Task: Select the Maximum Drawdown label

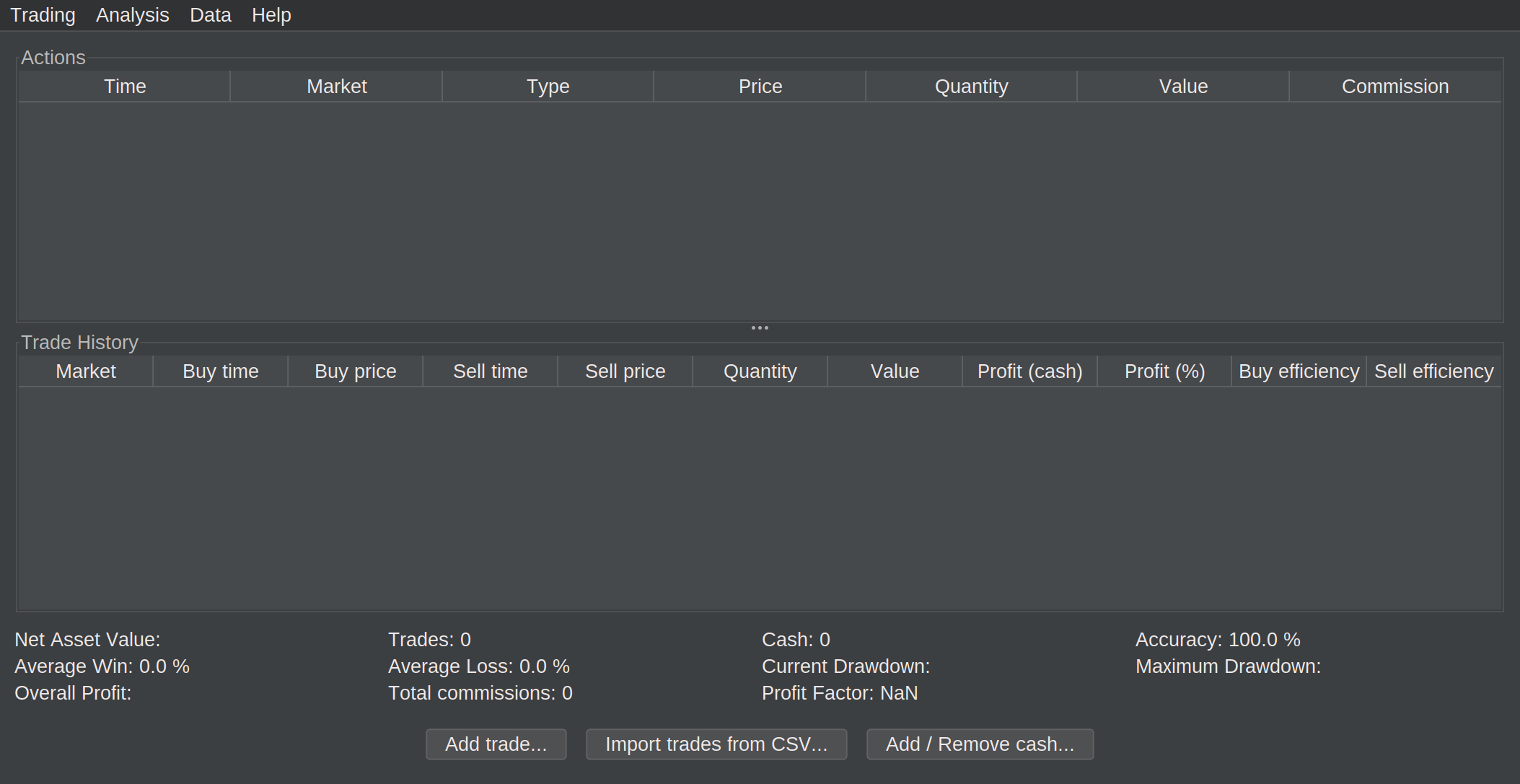Action: (x=1229, y=666)
